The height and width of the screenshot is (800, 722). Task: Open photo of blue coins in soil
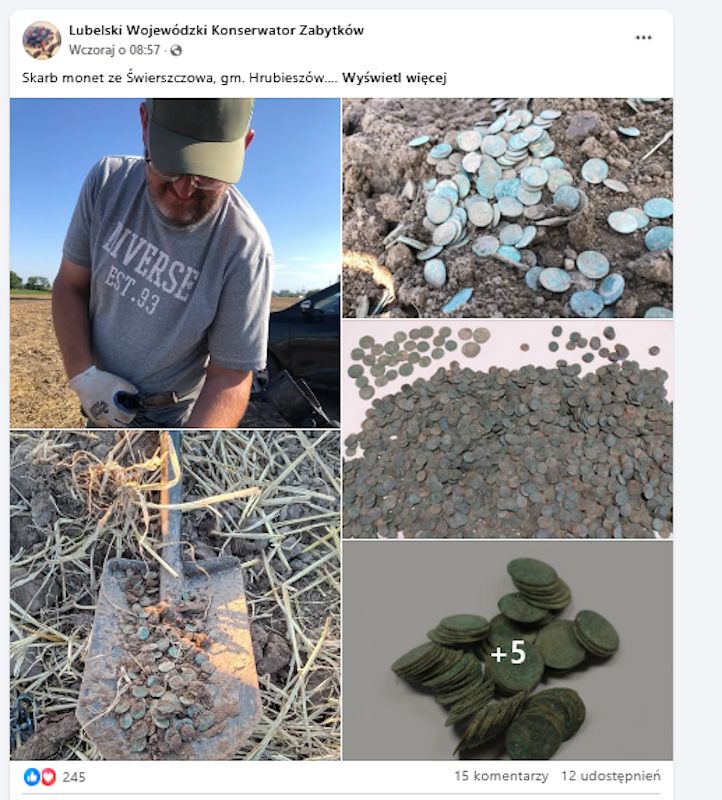[x=507, y=208]
